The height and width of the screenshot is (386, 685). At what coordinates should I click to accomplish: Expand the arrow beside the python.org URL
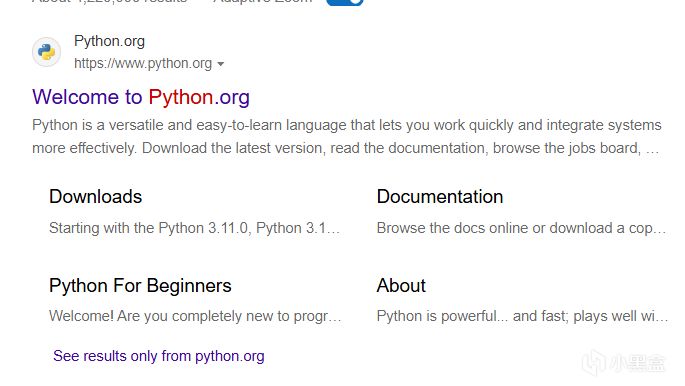click(221, 64)
